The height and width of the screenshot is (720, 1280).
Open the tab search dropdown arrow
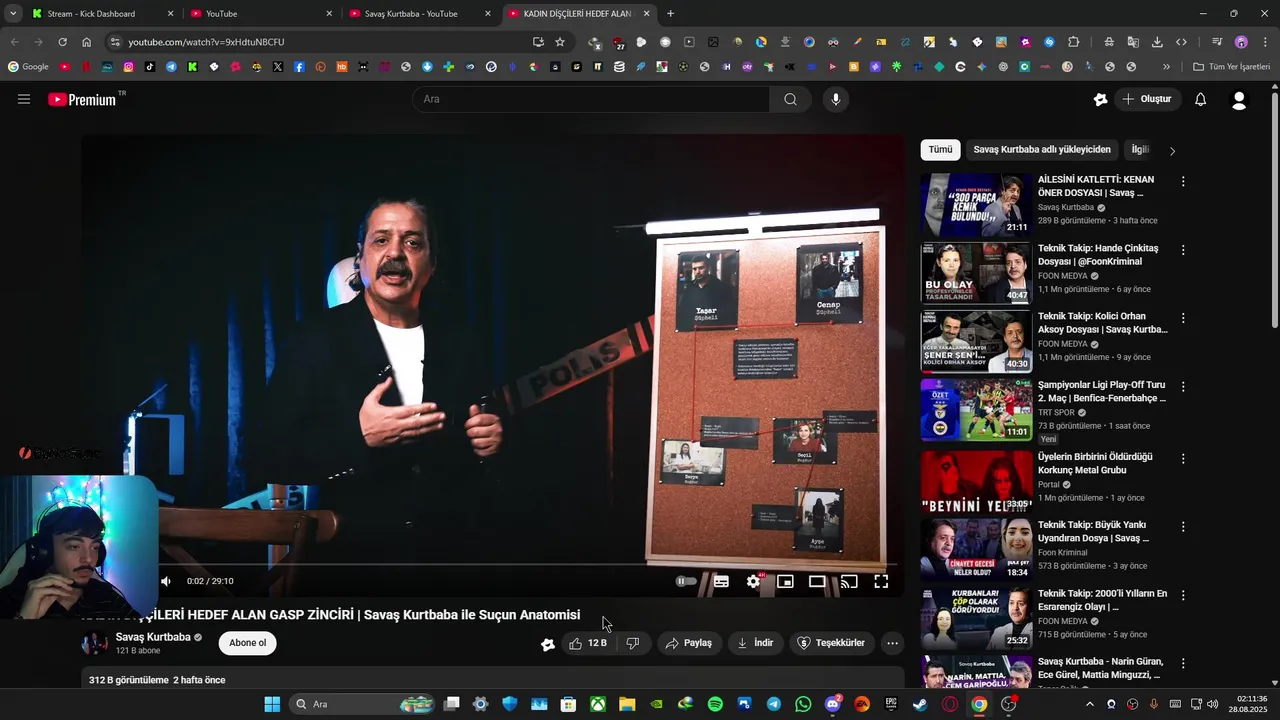click(13, 14)
